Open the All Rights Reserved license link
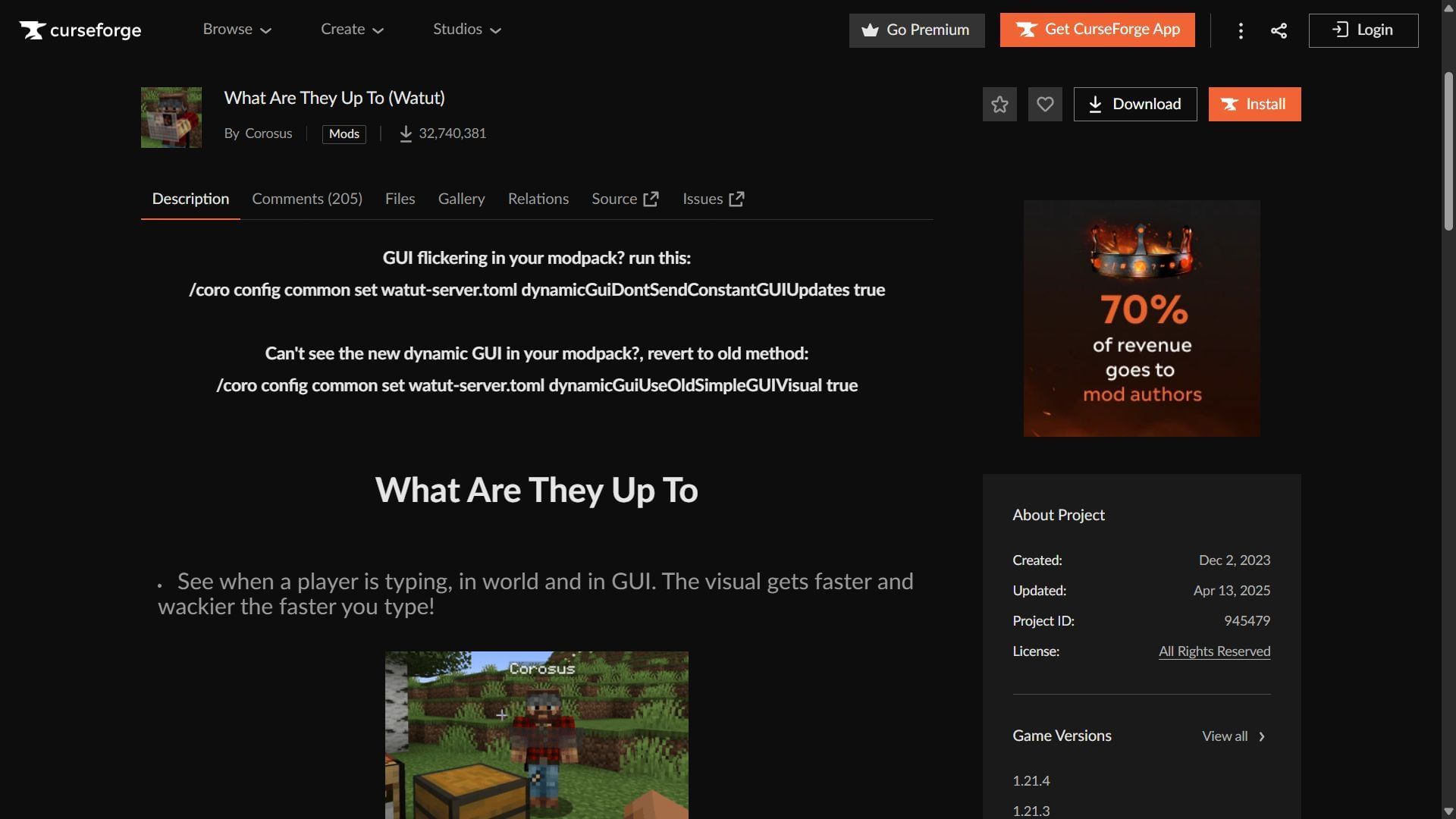The height and width of the screenshot is (819, 1456). coord(1214,651)
